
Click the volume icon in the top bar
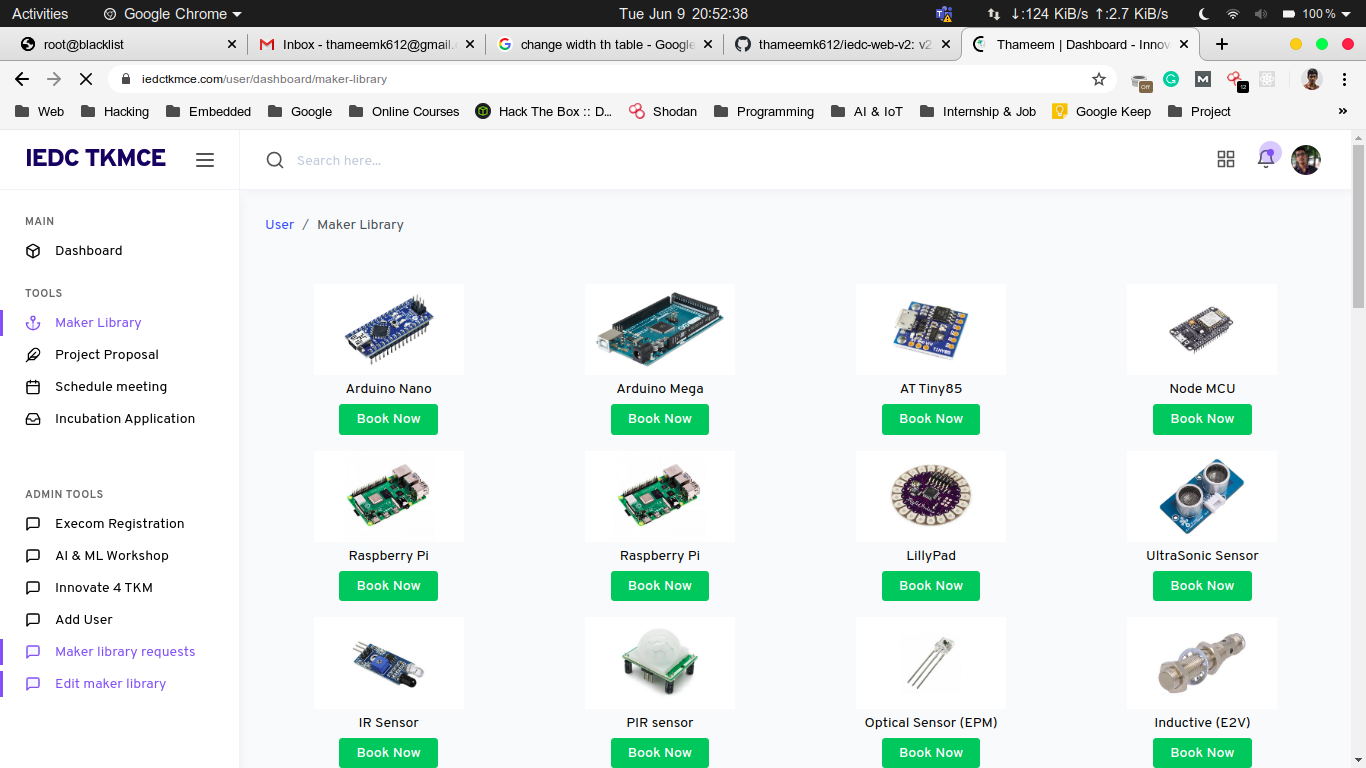point(1260,14)
